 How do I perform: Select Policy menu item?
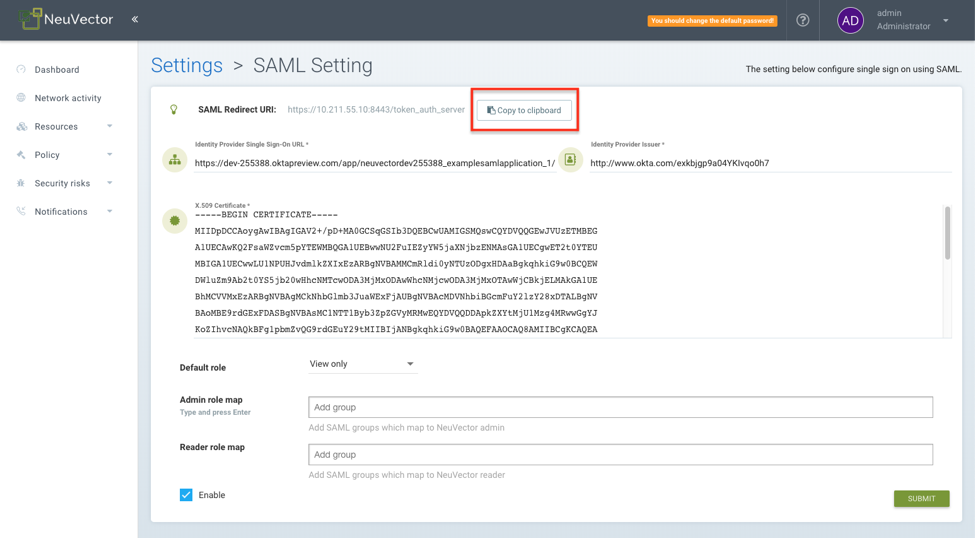pyautogui.click(x=47, y=155)
